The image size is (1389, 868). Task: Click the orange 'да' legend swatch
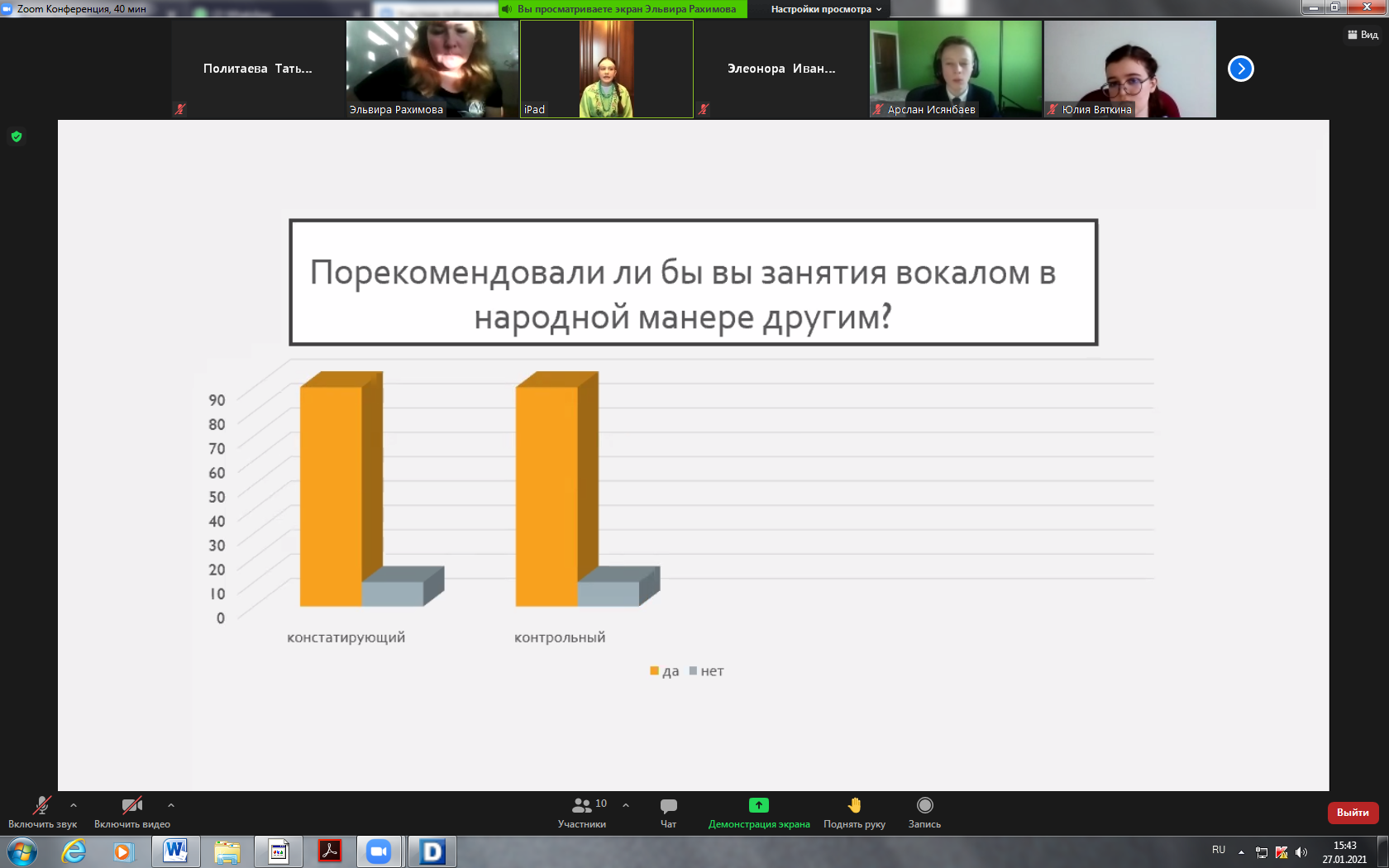[x=654, y=671]
